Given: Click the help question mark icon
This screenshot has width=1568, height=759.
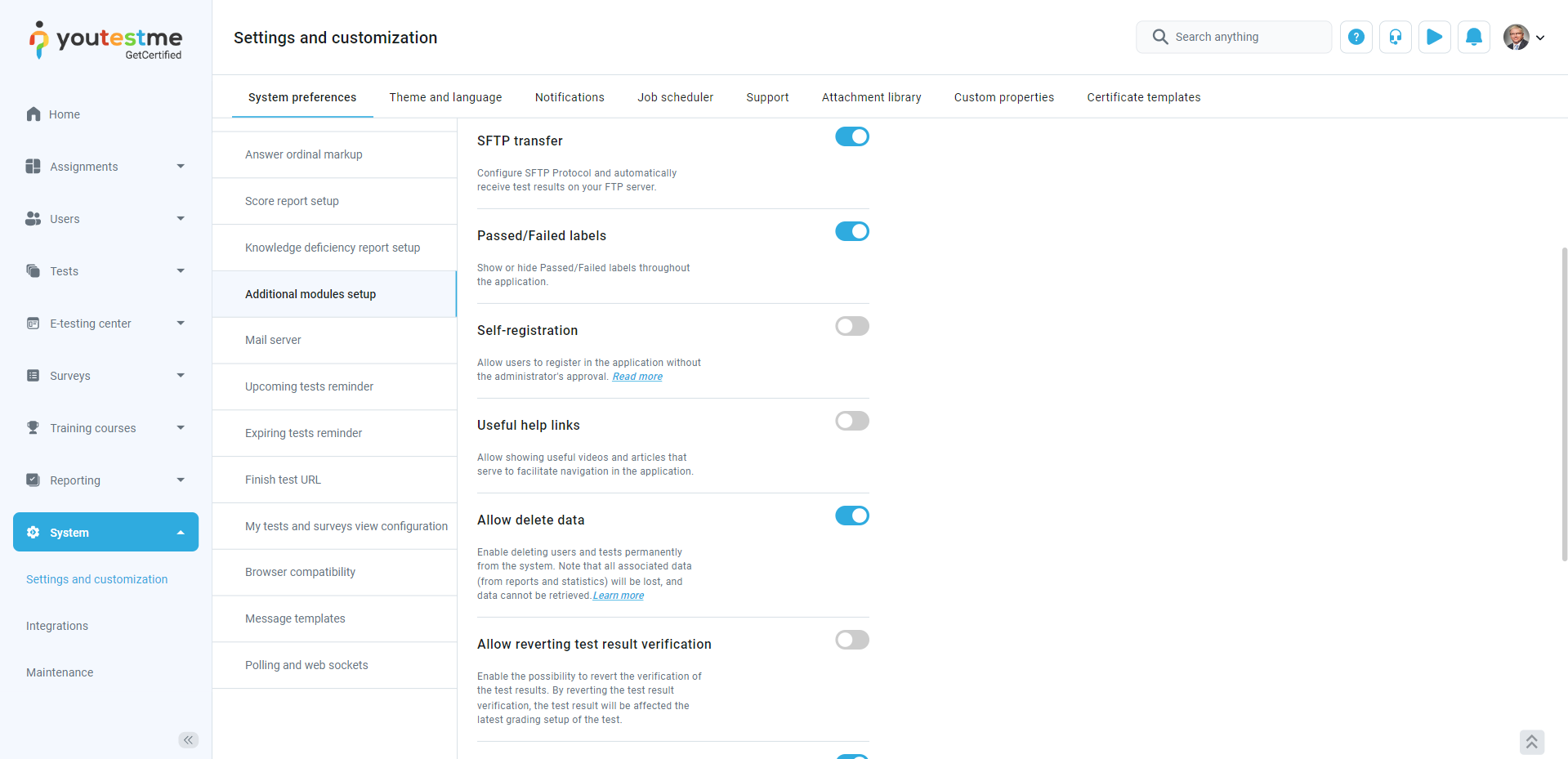Looking at the screenshot, I should pos(1356,37).
